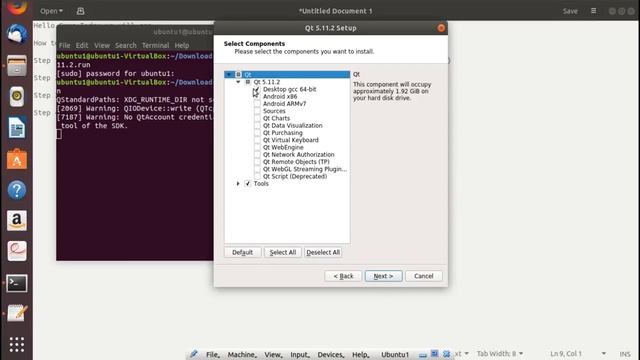This screenshot has width=640, height=360.
Task: Tick the Qt Network Authorization checkbox
Action: pyautogui.click(x=257, y=155)
